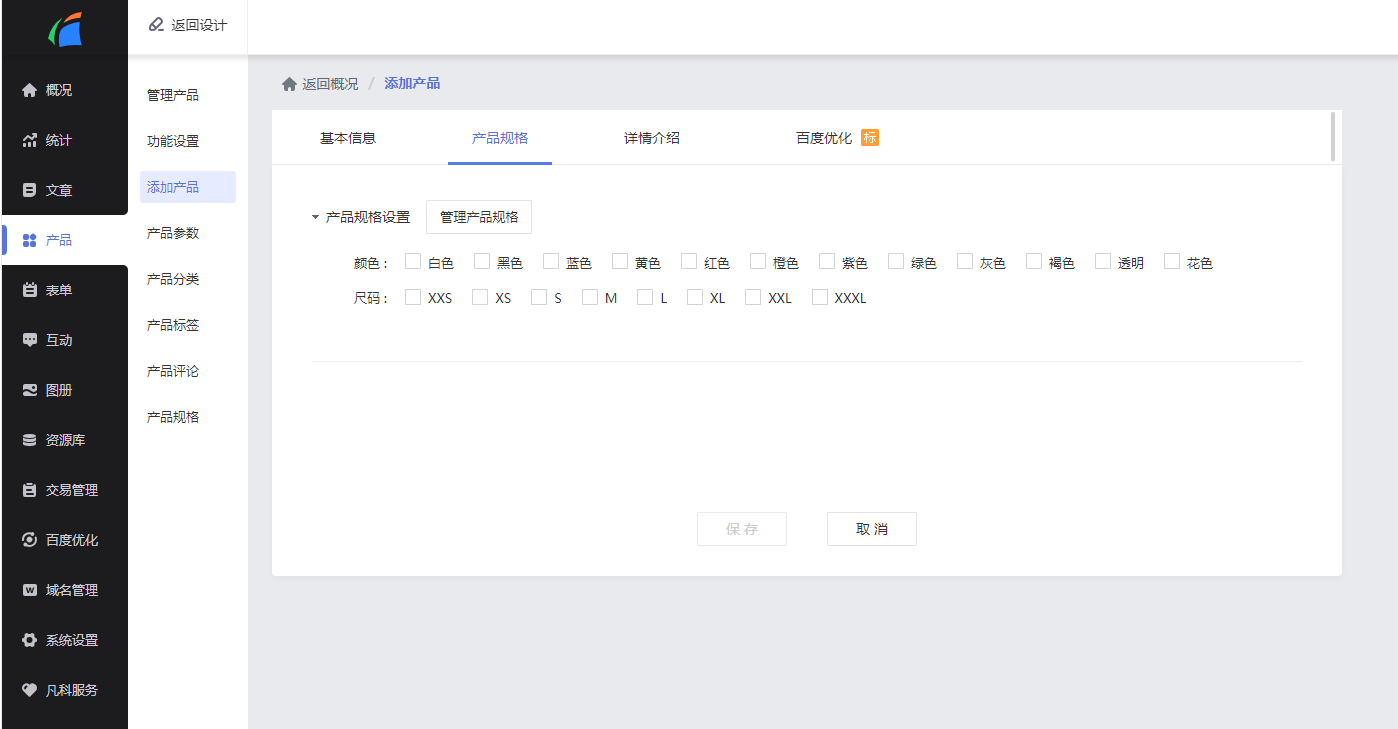Click the 文章 document icon
Screen dimensions: 1398x729
pyautogui.click(x=29, y=190)
